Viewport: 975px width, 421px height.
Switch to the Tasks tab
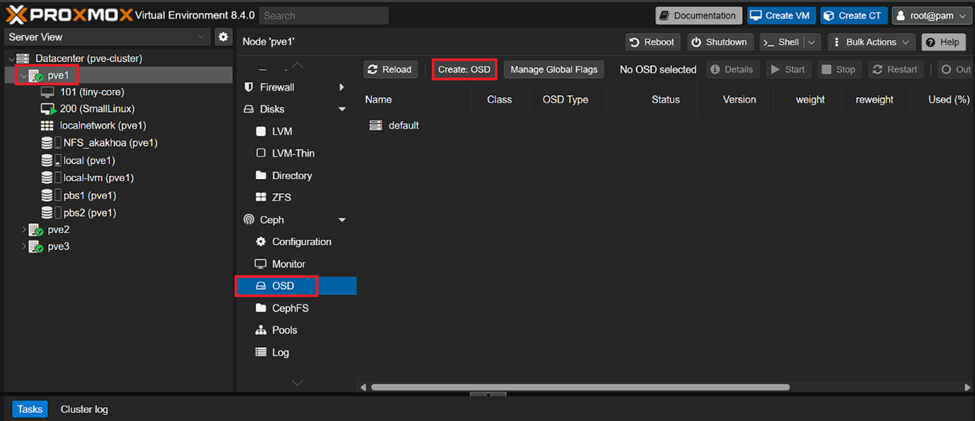coord(30,409)
